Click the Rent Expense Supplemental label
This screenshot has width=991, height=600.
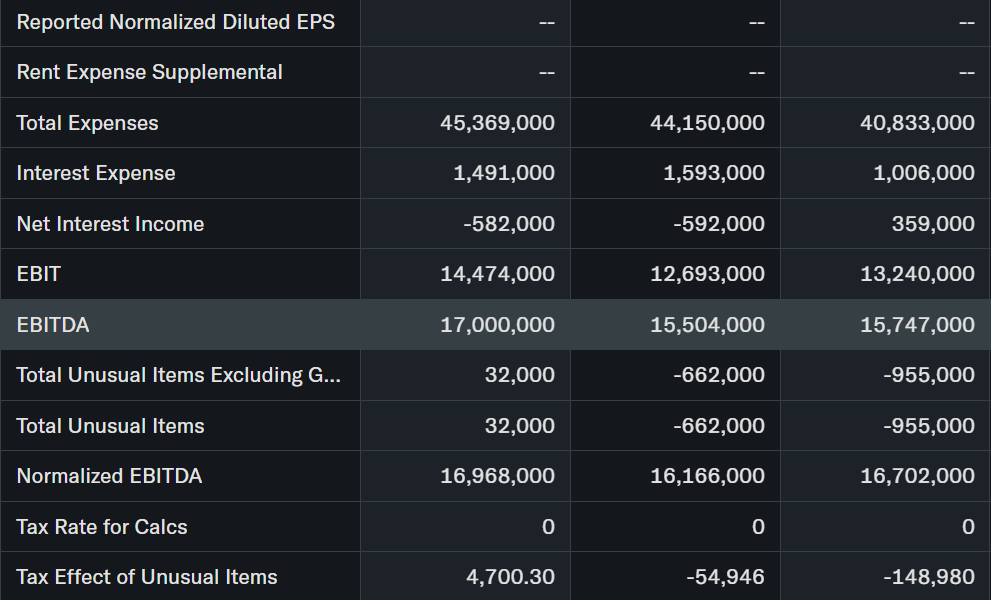tap(149, 72)
